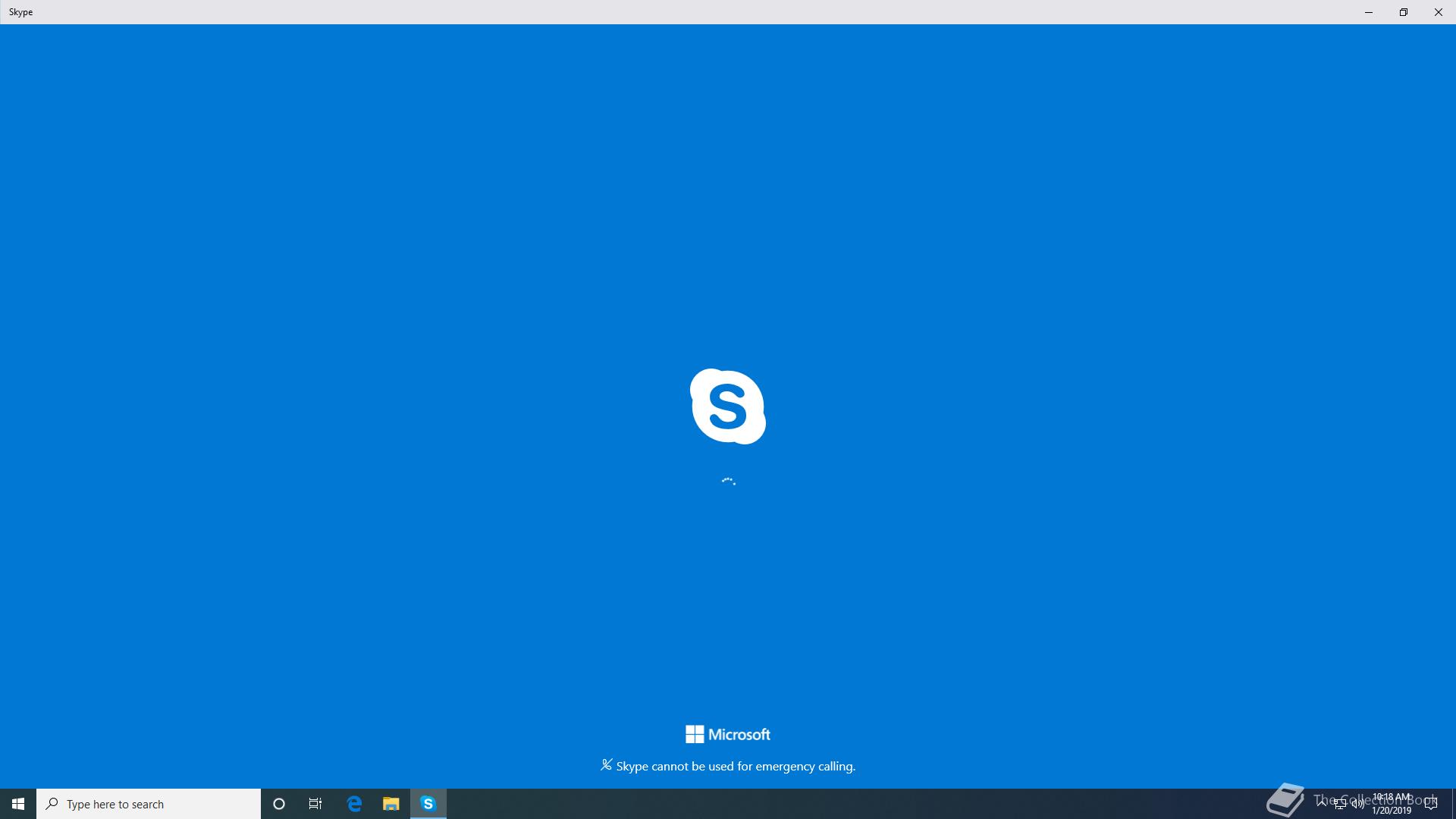Image resolution: width=1456 pixels, height=819 pixels.
Task: Open the network icon in system tray
Action: pyautogui.click(x=1340, y=804)
